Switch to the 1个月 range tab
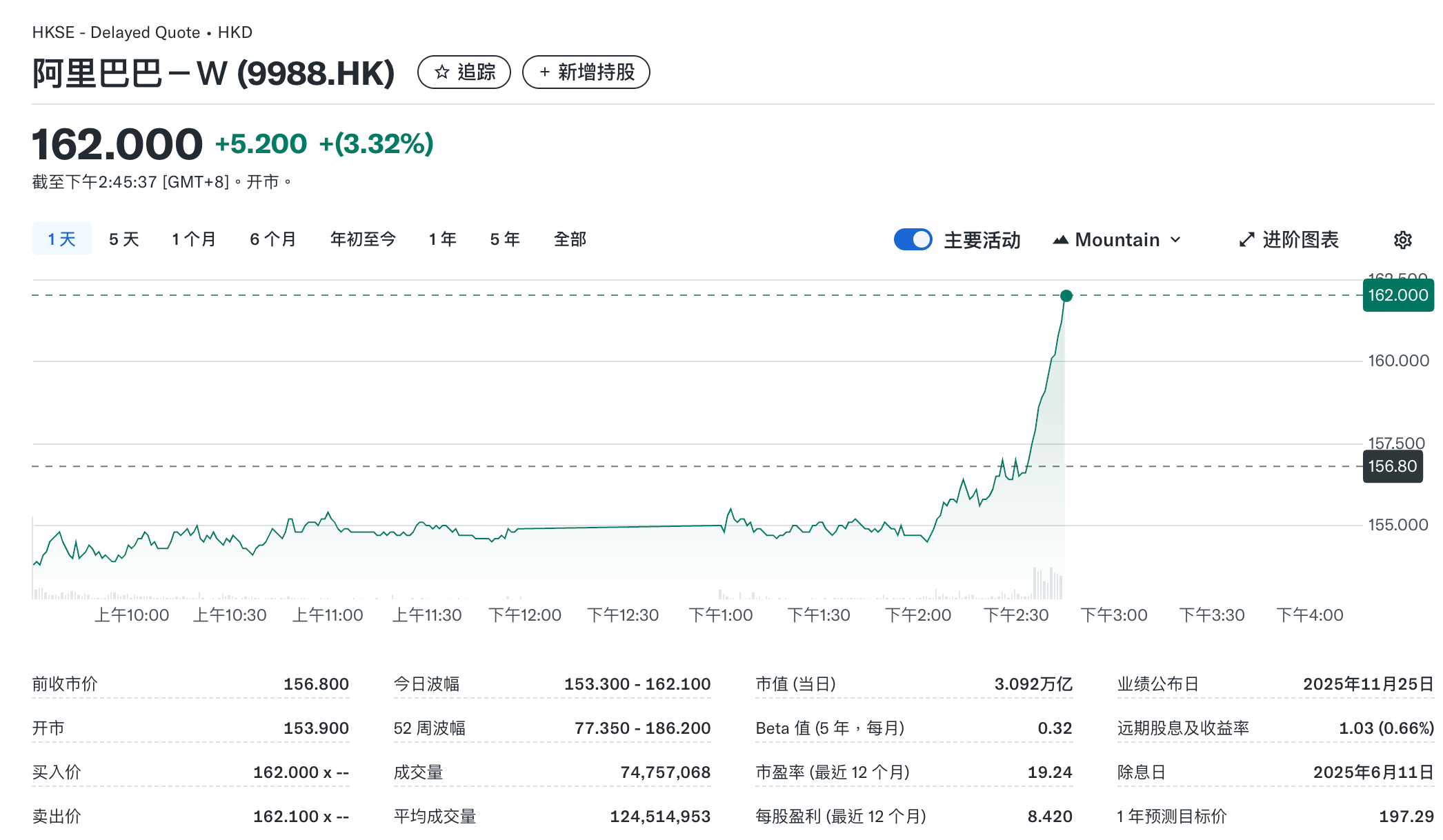The image size is (1443, 840). [x=193, y=239]
